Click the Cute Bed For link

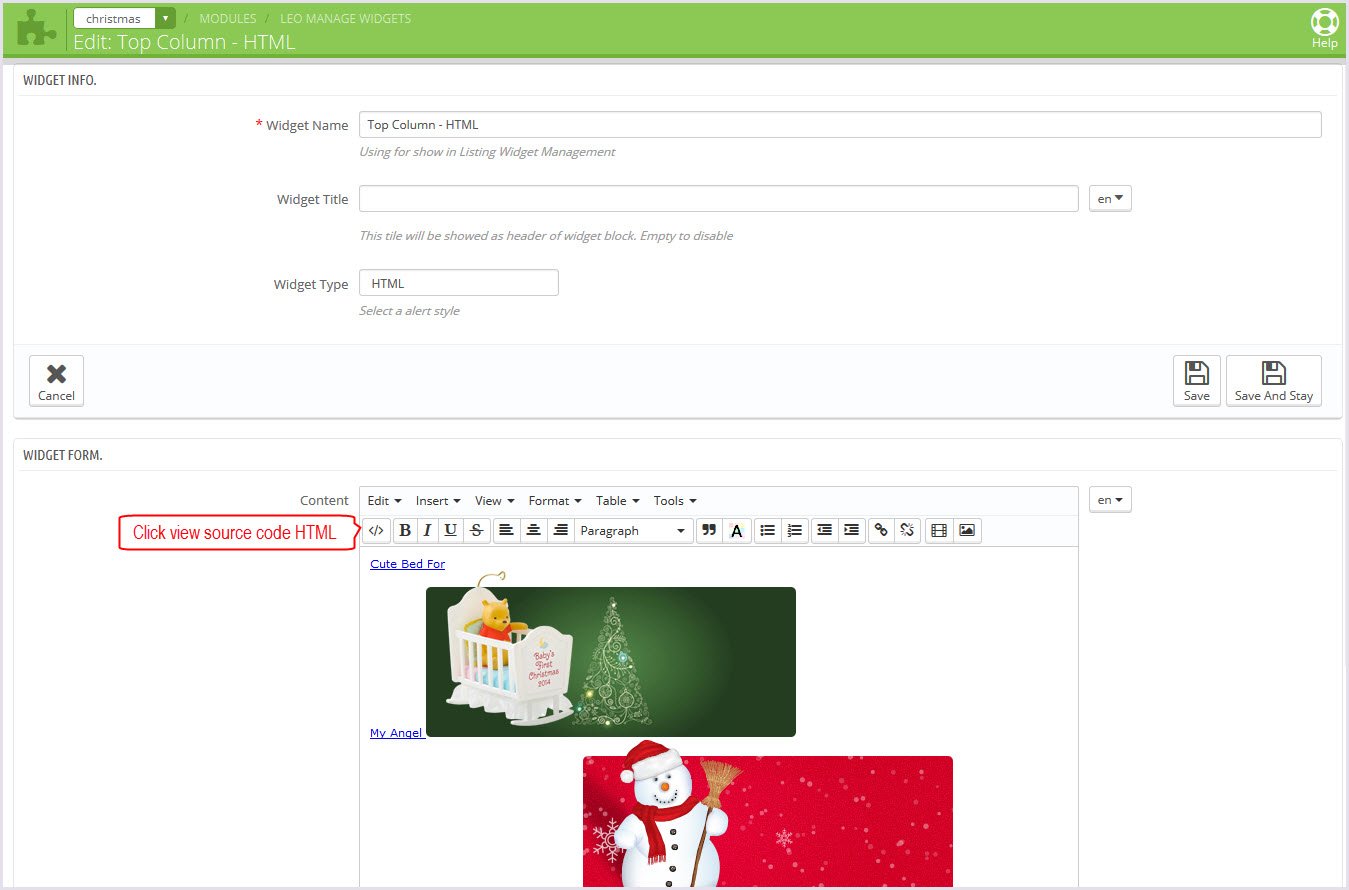(408, 564)
